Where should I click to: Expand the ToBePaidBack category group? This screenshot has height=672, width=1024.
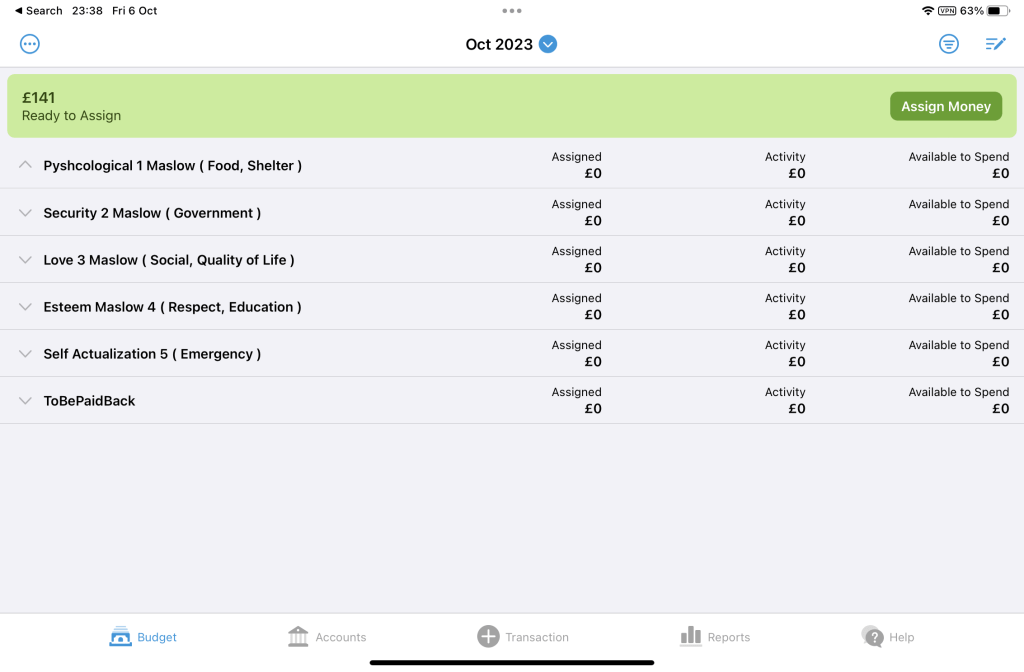tap(25, 401)
